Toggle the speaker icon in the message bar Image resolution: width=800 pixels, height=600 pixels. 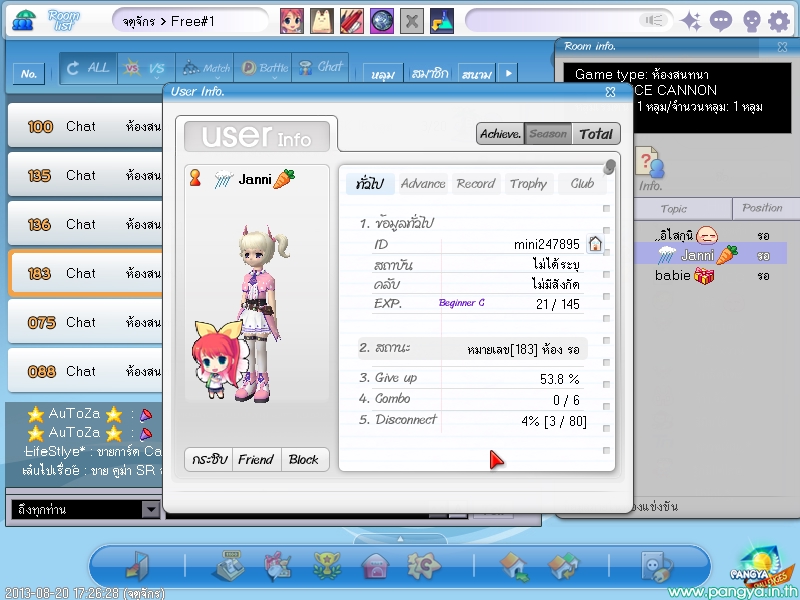[x=654, y=20]
